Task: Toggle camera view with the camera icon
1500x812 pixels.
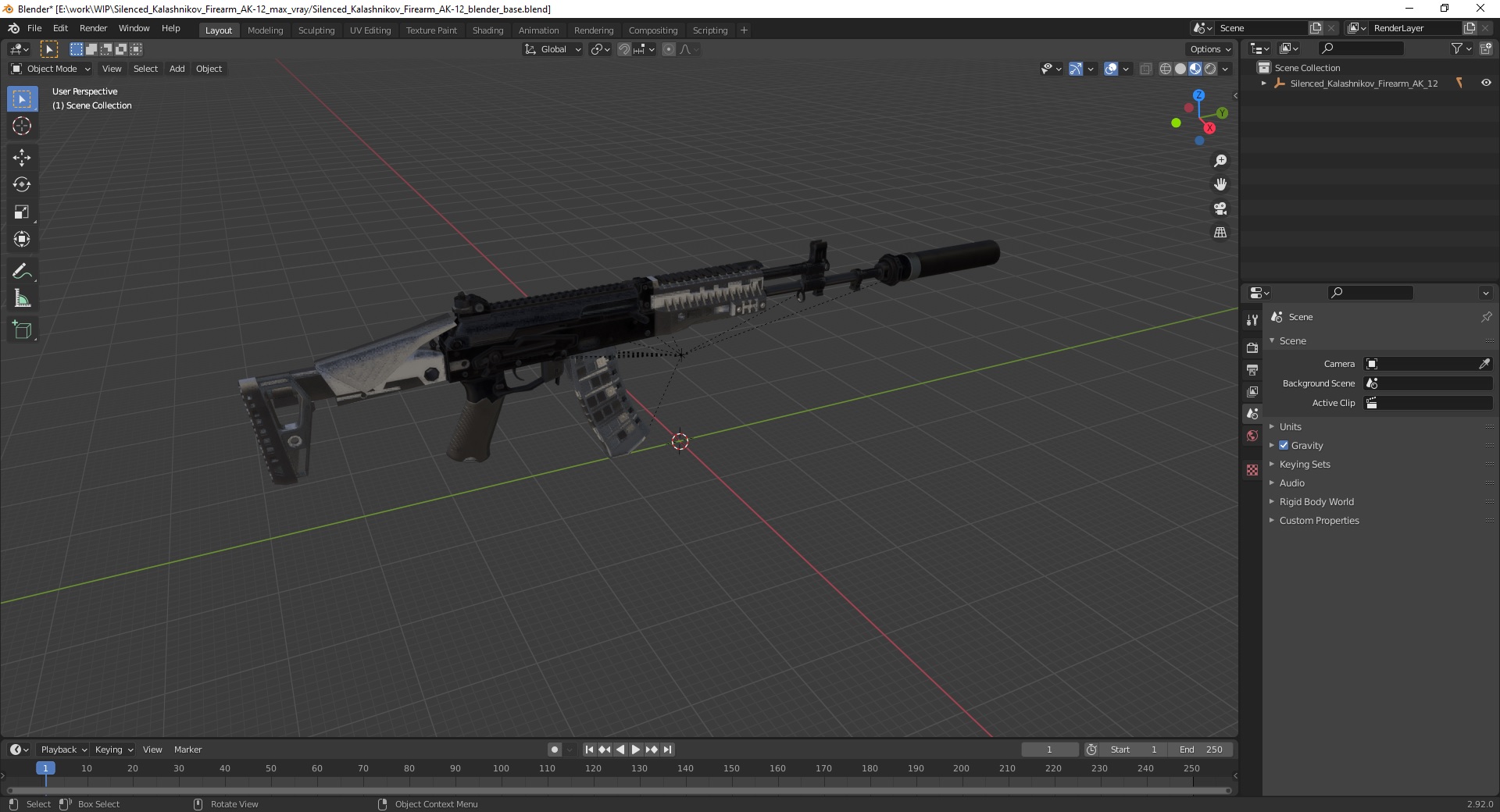Action: coord(1220,208)
